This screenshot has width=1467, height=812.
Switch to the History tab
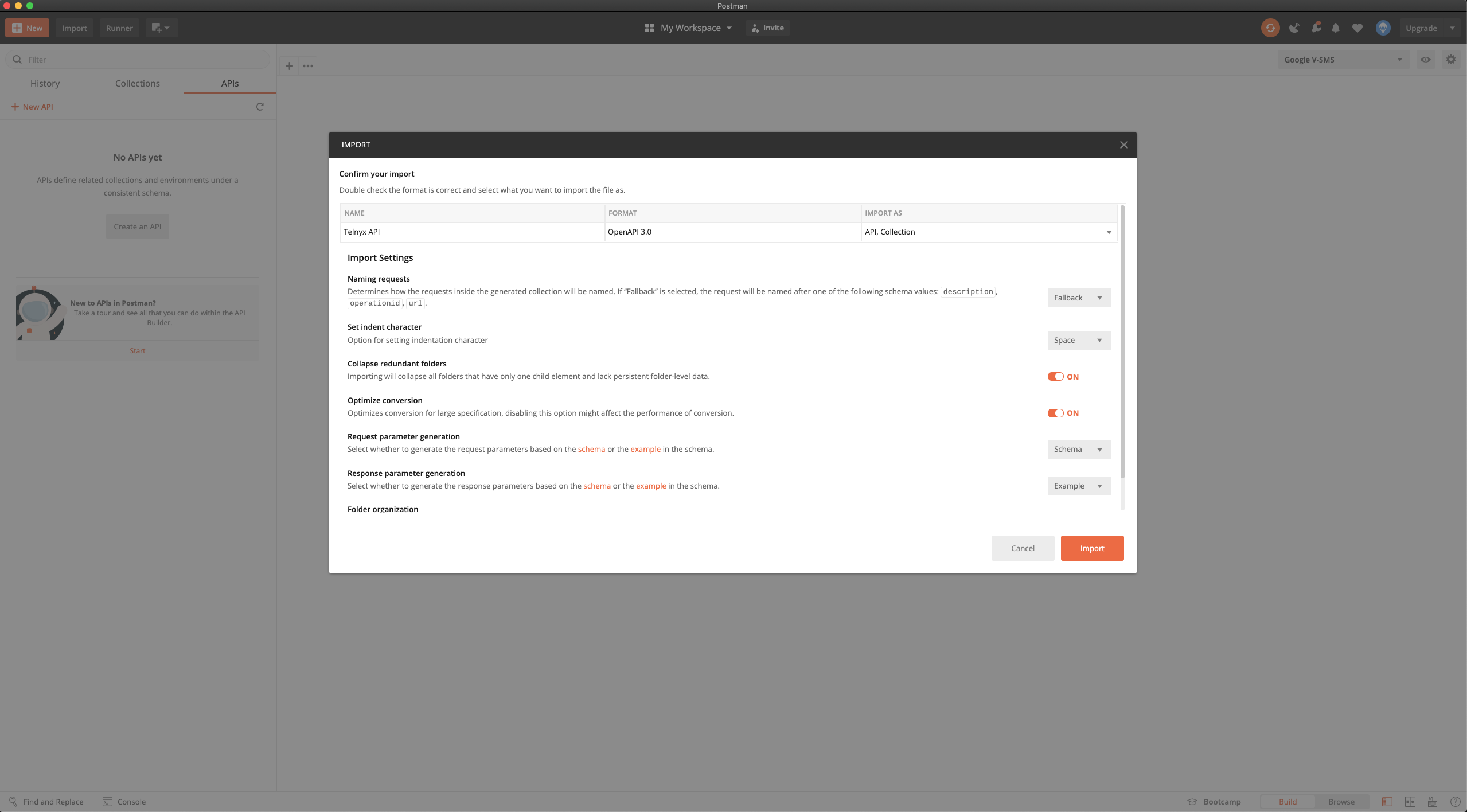click(x=45, y=83)
